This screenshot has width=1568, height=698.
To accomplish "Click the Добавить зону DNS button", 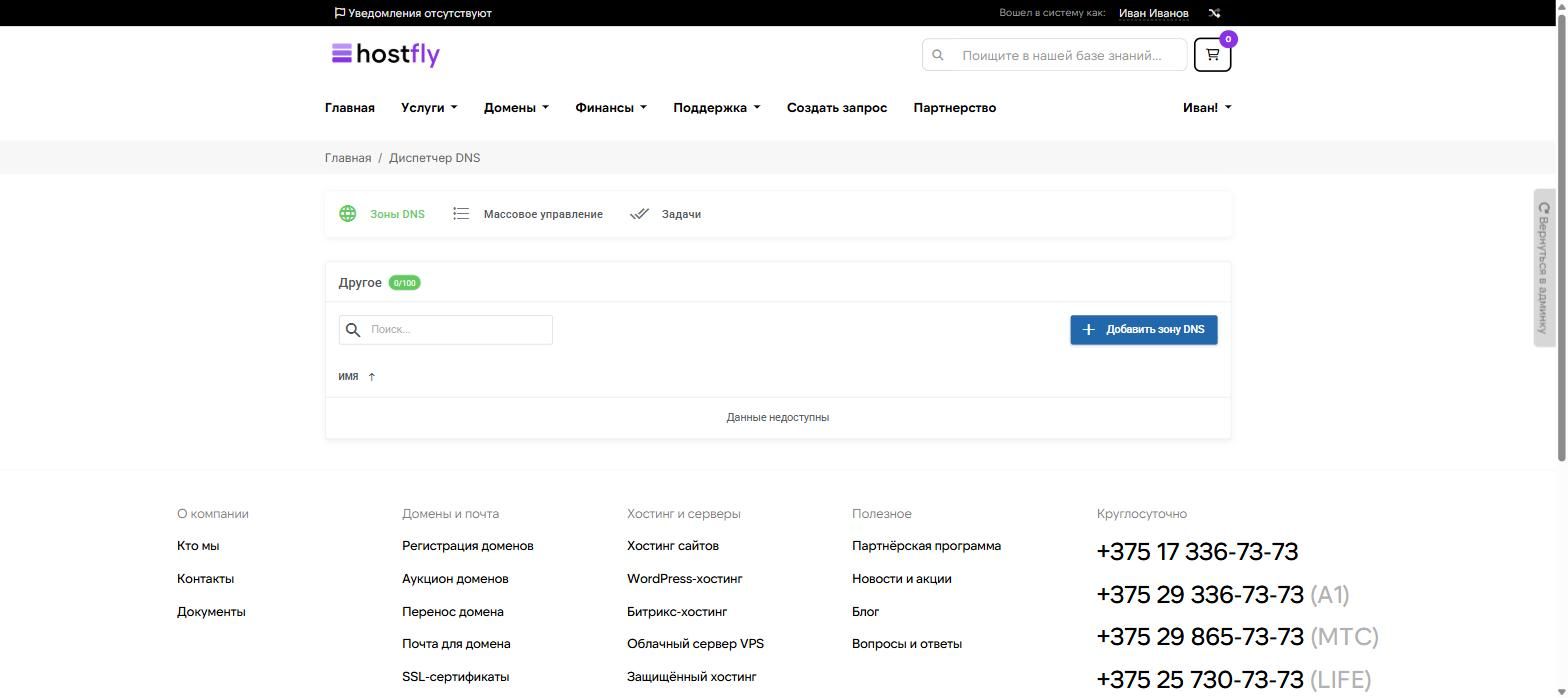I will [1144, 330].
